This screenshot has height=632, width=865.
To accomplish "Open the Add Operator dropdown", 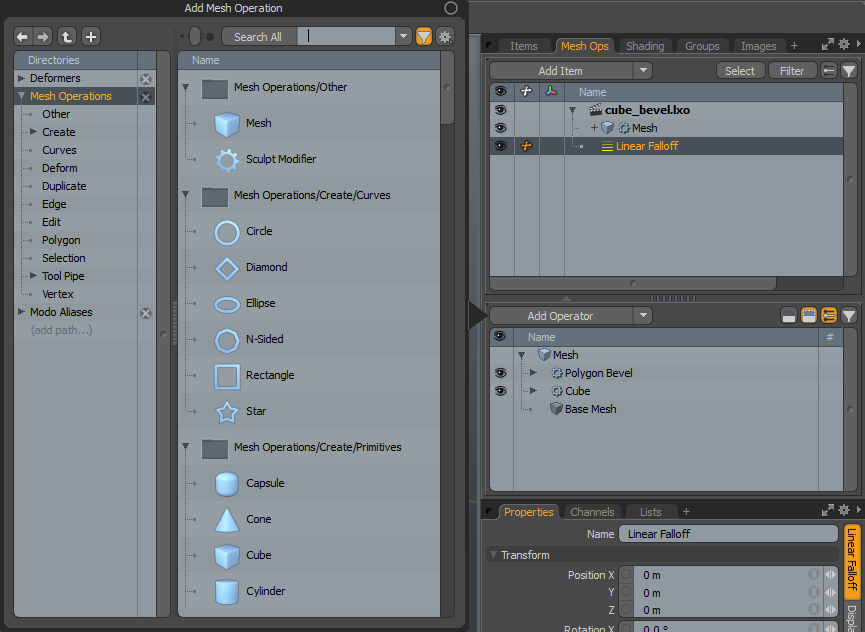I will [x=643, y=316].
